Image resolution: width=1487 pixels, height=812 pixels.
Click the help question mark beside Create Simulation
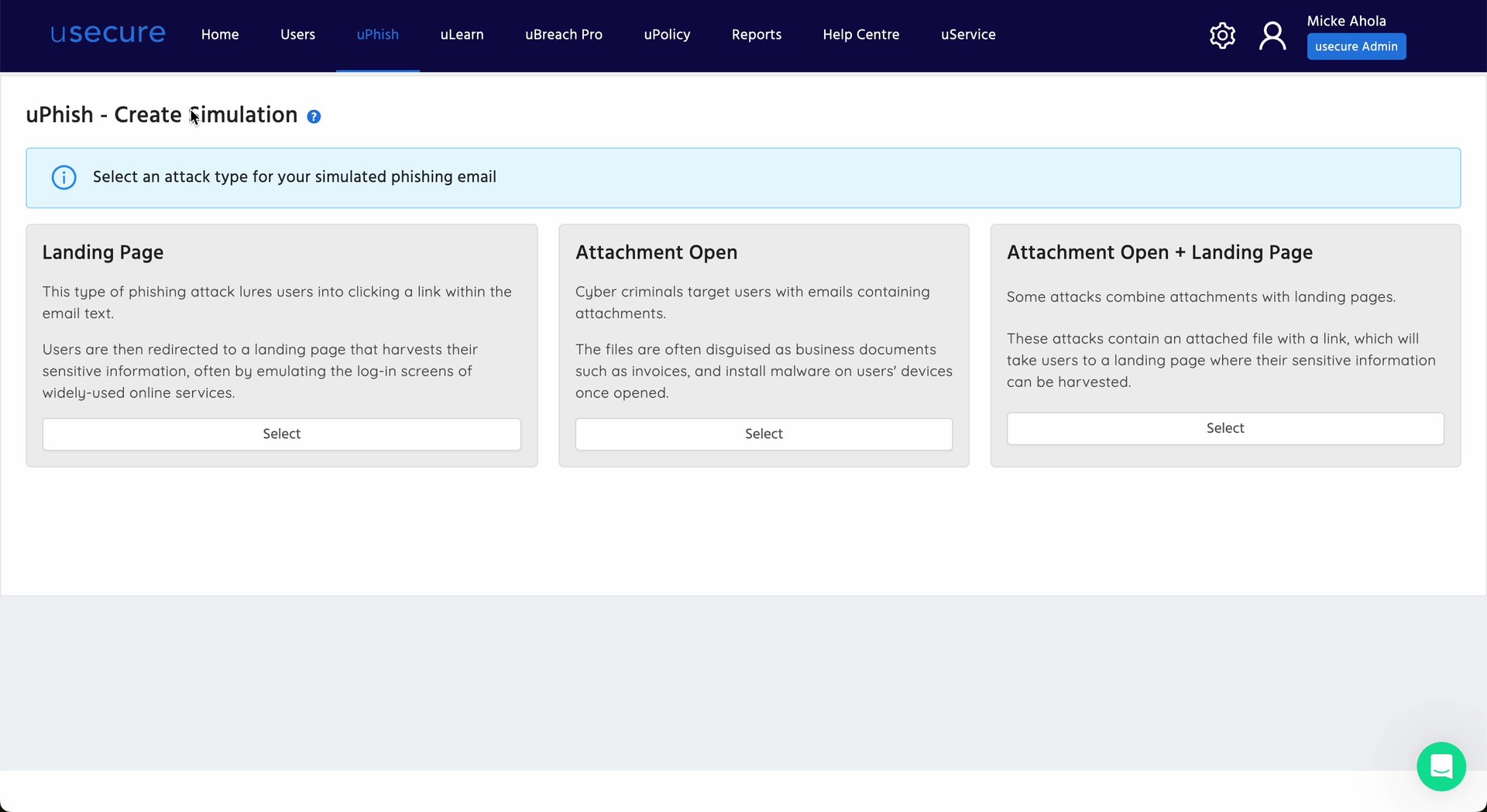314,117
